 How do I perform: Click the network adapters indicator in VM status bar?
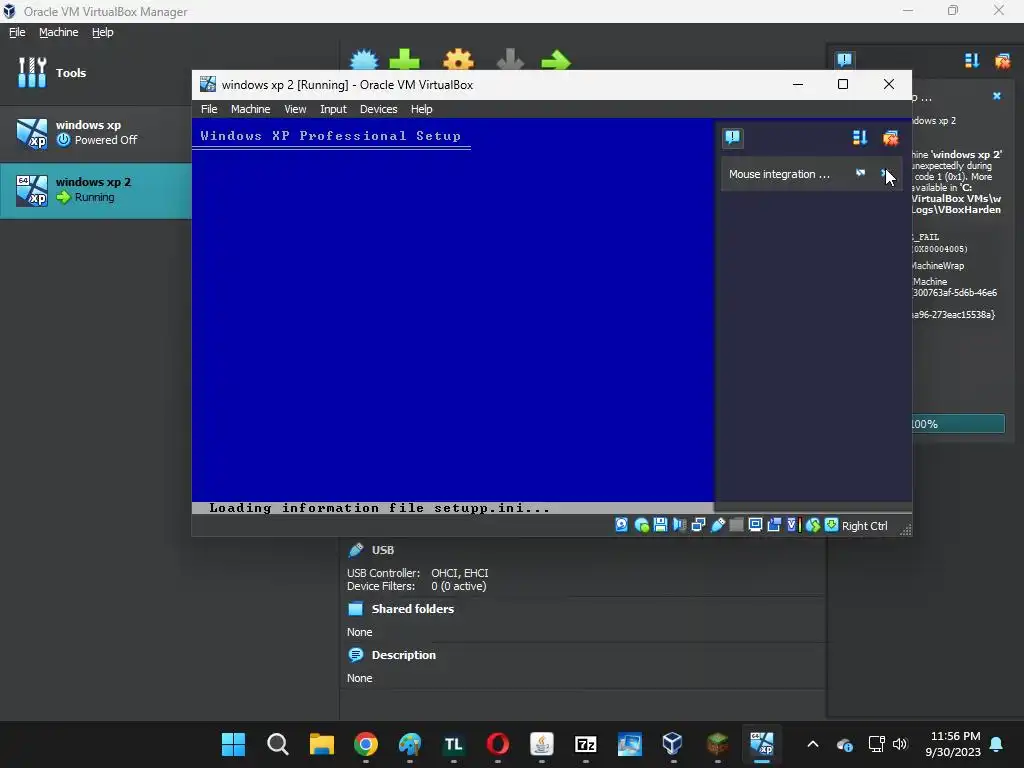[698, 525]
